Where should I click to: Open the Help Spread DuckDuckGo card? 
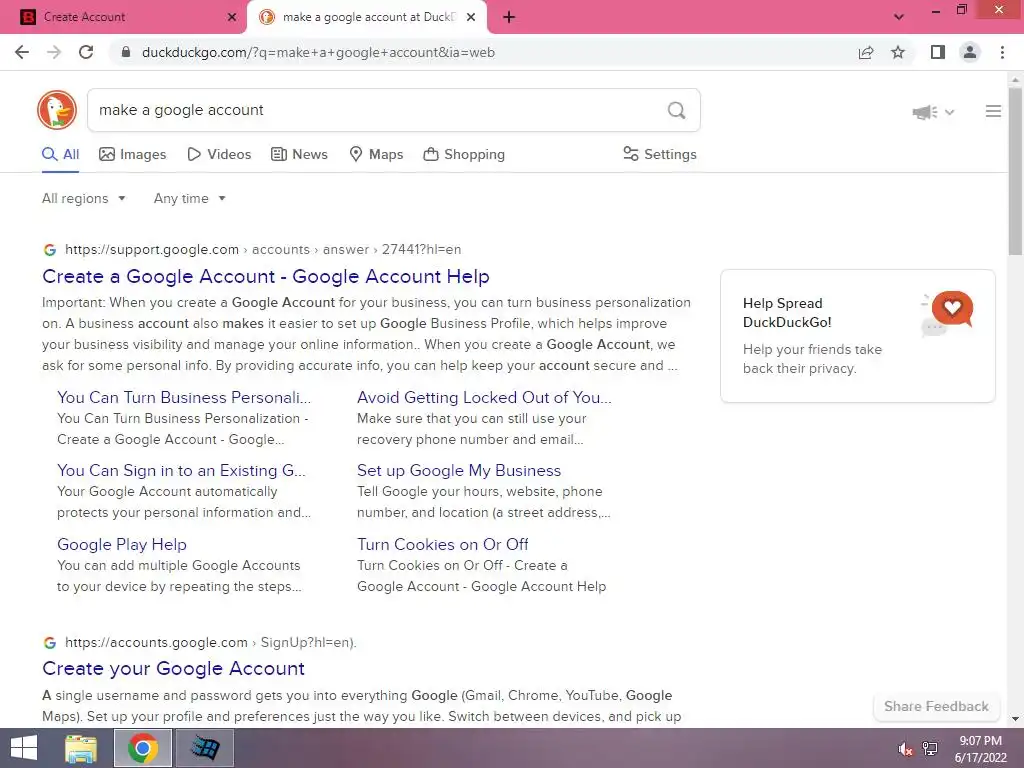pos(857,336)
